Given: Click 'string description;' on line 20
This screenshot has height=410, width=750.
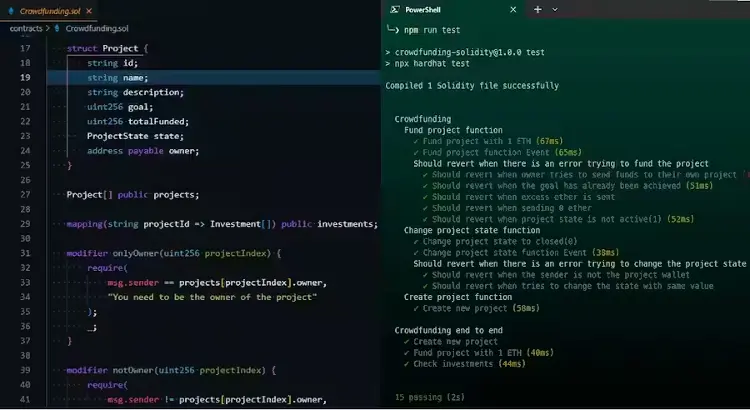Looking at the screenshot, I should click(135, 92).
